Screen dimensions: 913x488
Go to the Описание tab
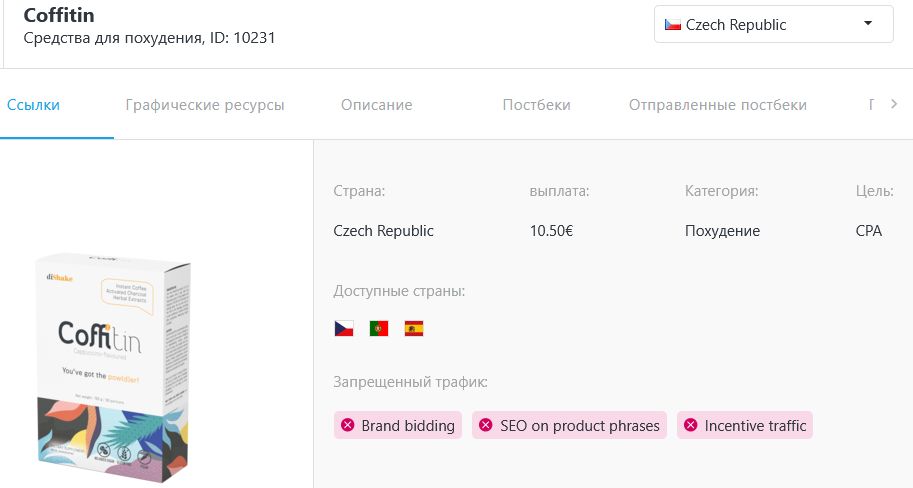click(x=376, y=105)
